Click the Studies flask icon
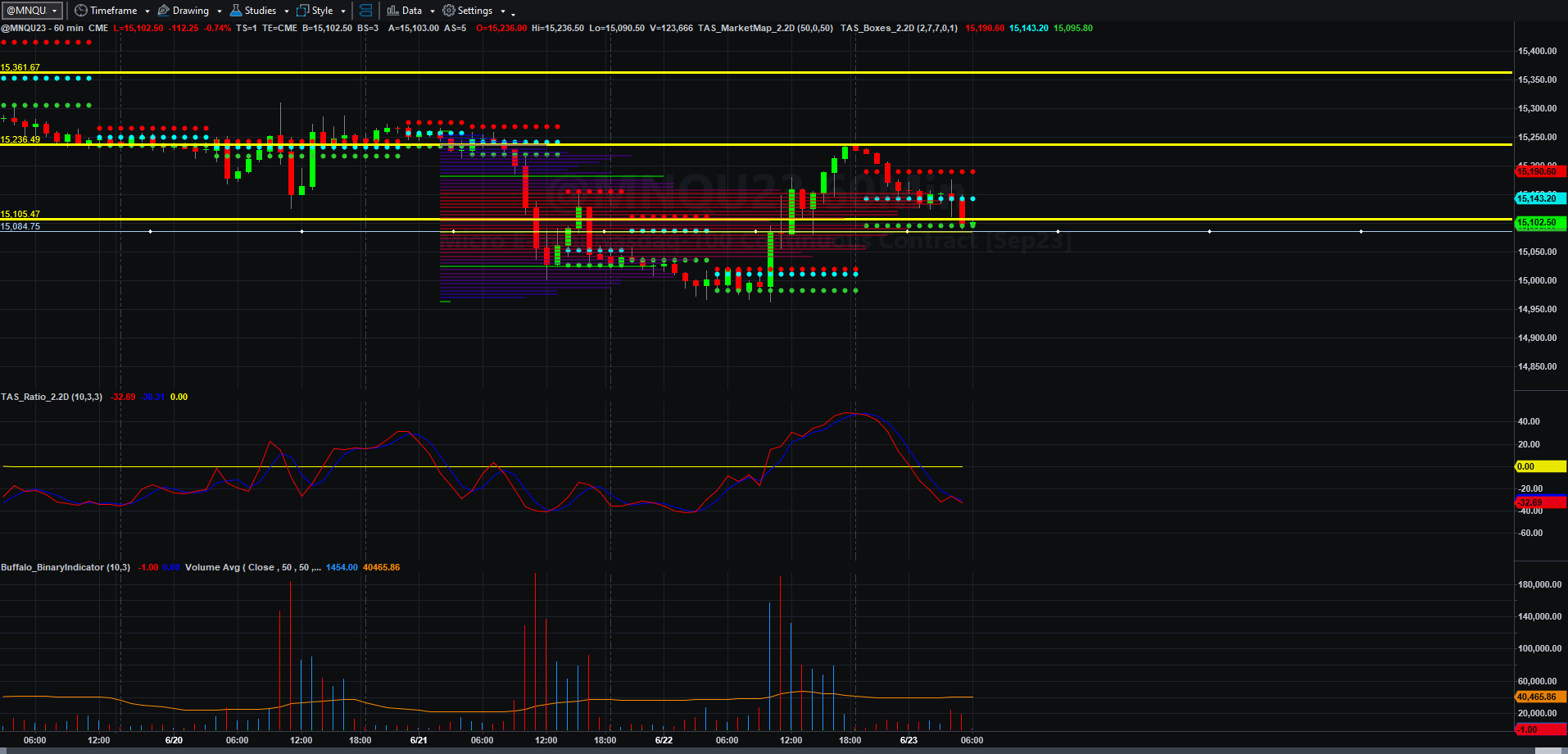Screen dimensions: 1568x754 point(236,11)
